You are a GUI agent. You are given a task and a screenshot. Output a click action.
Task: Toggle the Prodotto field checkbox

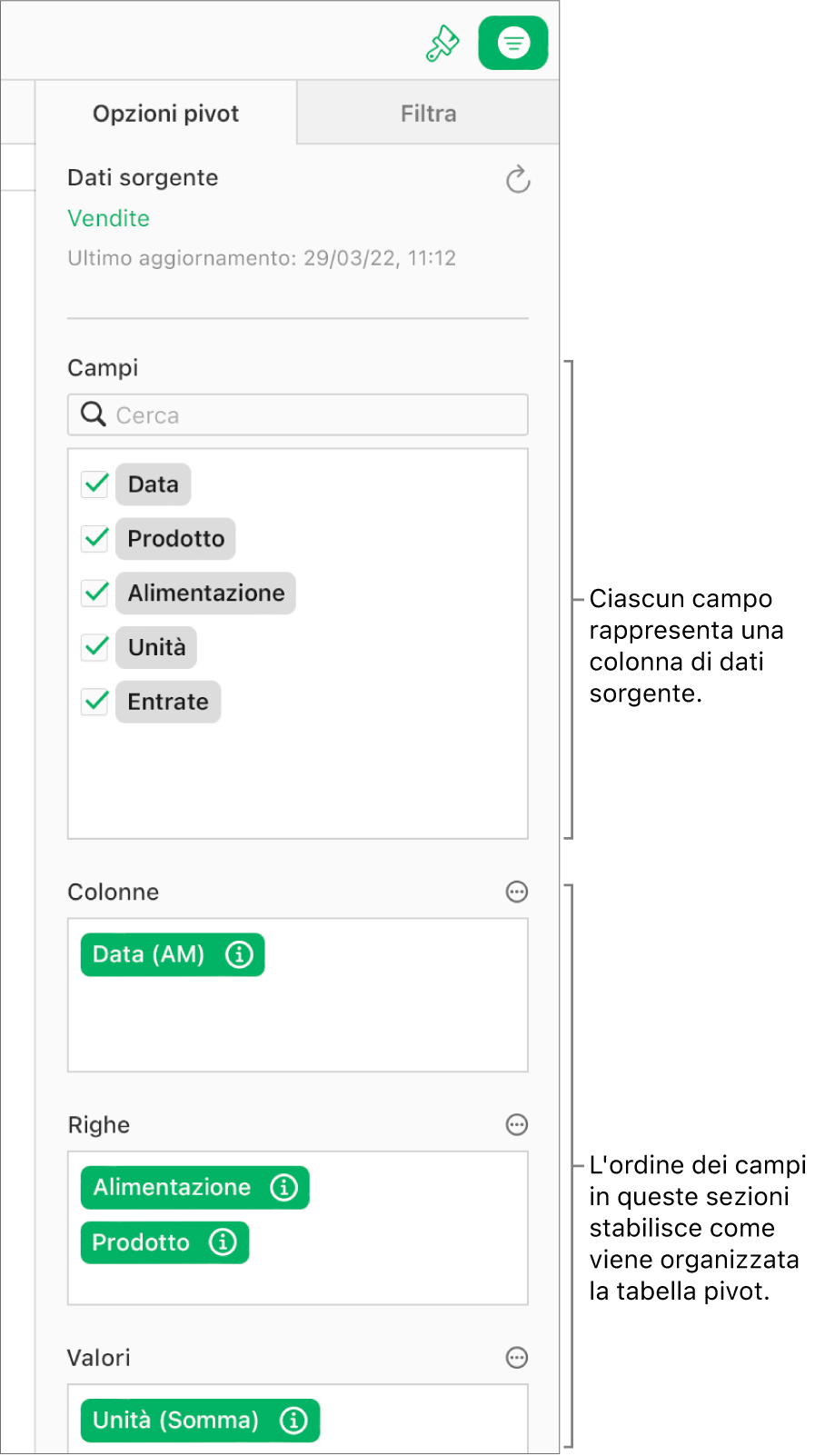click(x=94, y=538)
